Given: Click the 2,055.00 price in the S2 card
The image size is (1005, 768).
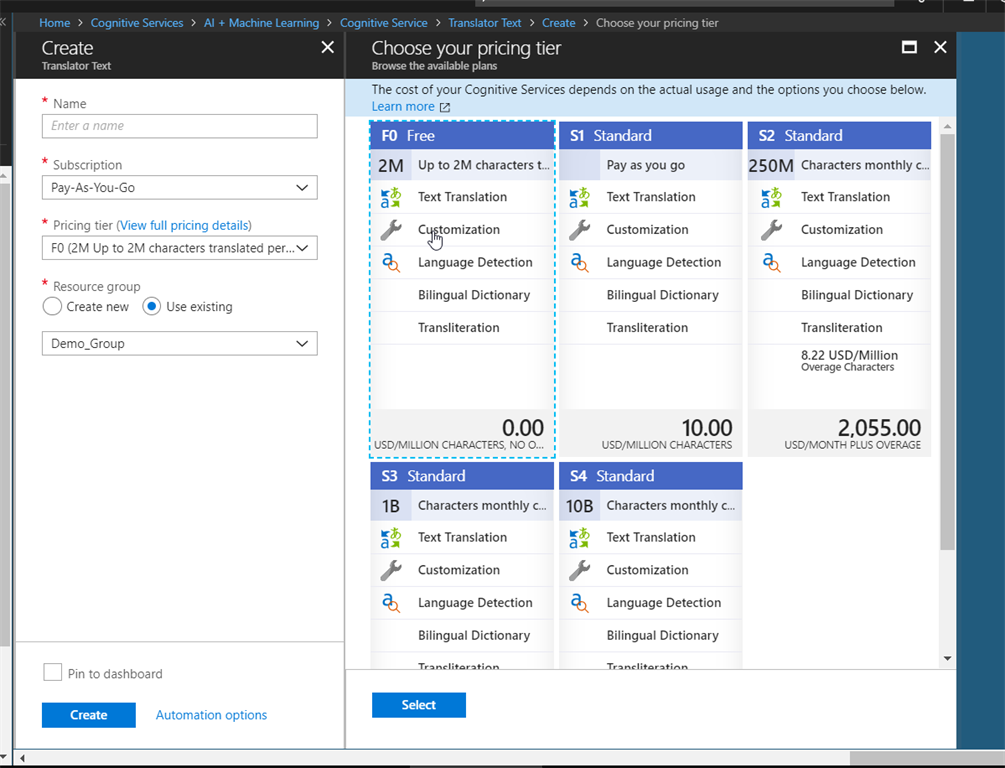Looking at the screenshot, I should (x=879, y=428).
